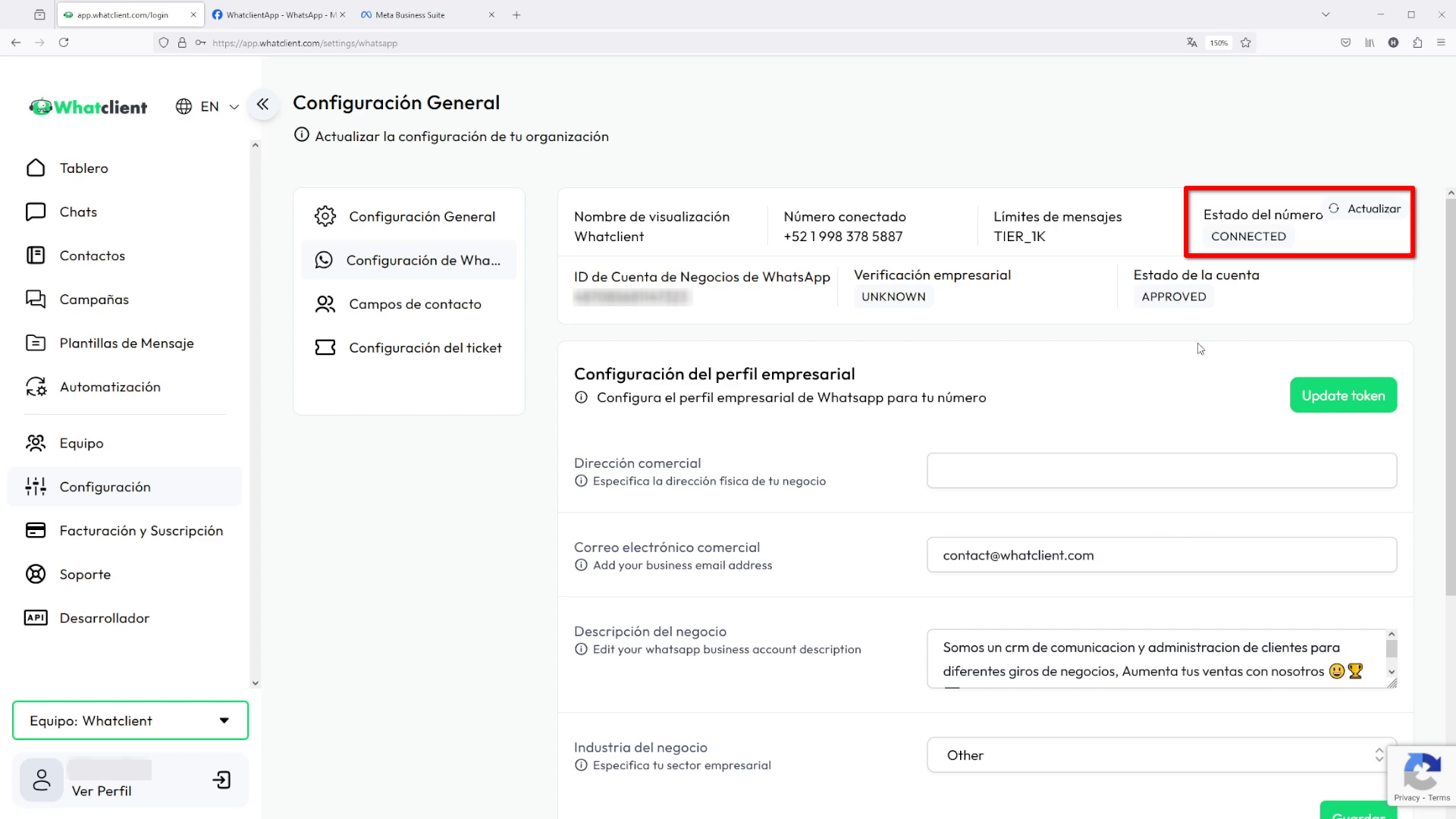
Task: Click the info icon beside Actualizar la configuración
Action: [x=302, y=135]
